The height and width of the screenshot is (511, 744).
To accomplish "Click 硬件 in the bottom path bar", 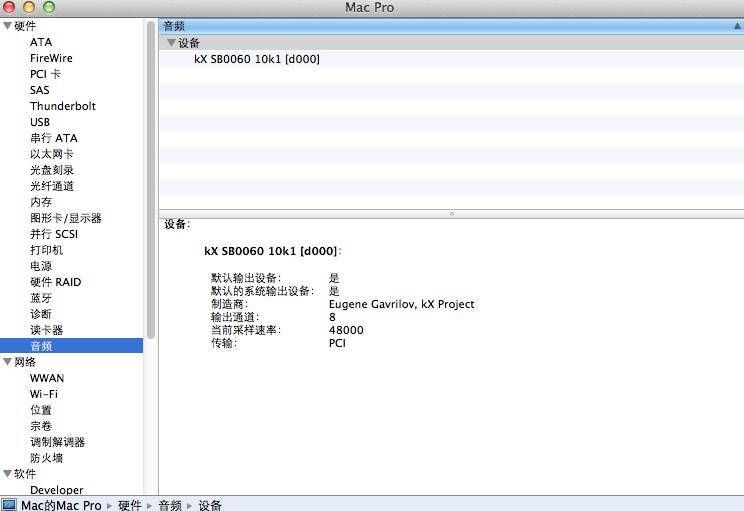I will tap(130, 505).
